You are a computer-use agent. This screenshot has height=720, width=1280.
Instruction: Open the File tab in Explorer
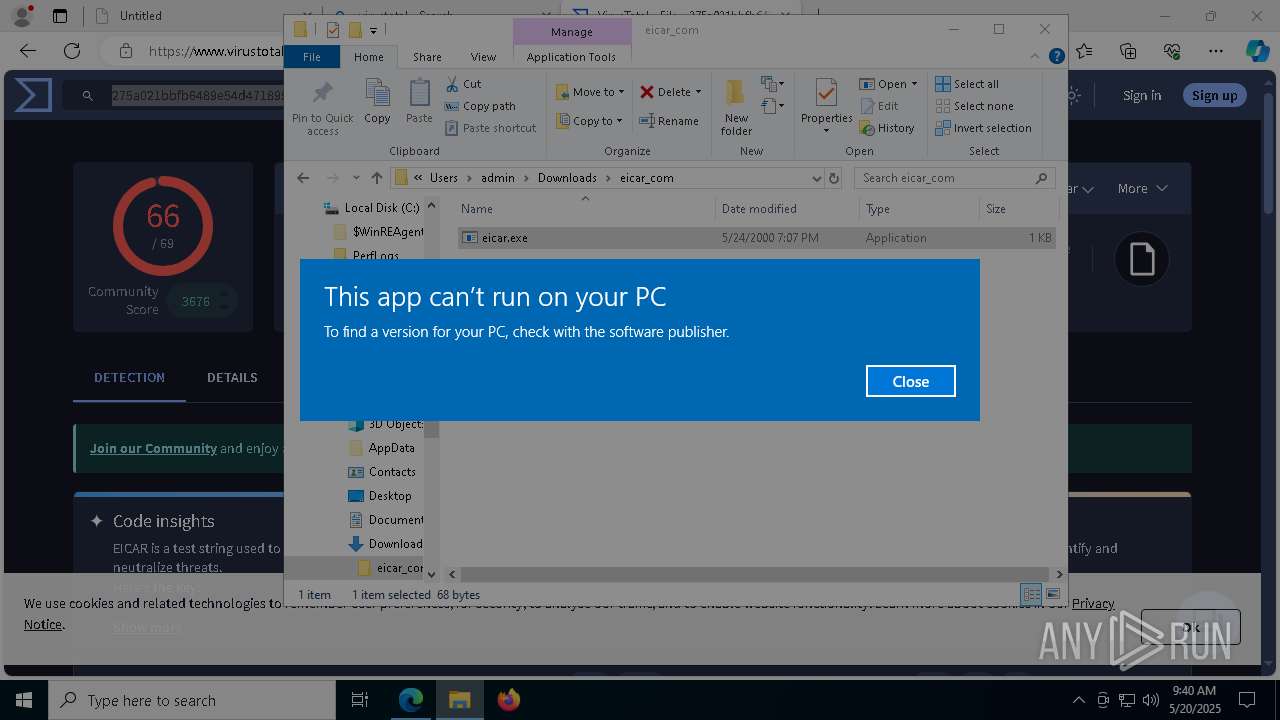(x=312, y=57)
